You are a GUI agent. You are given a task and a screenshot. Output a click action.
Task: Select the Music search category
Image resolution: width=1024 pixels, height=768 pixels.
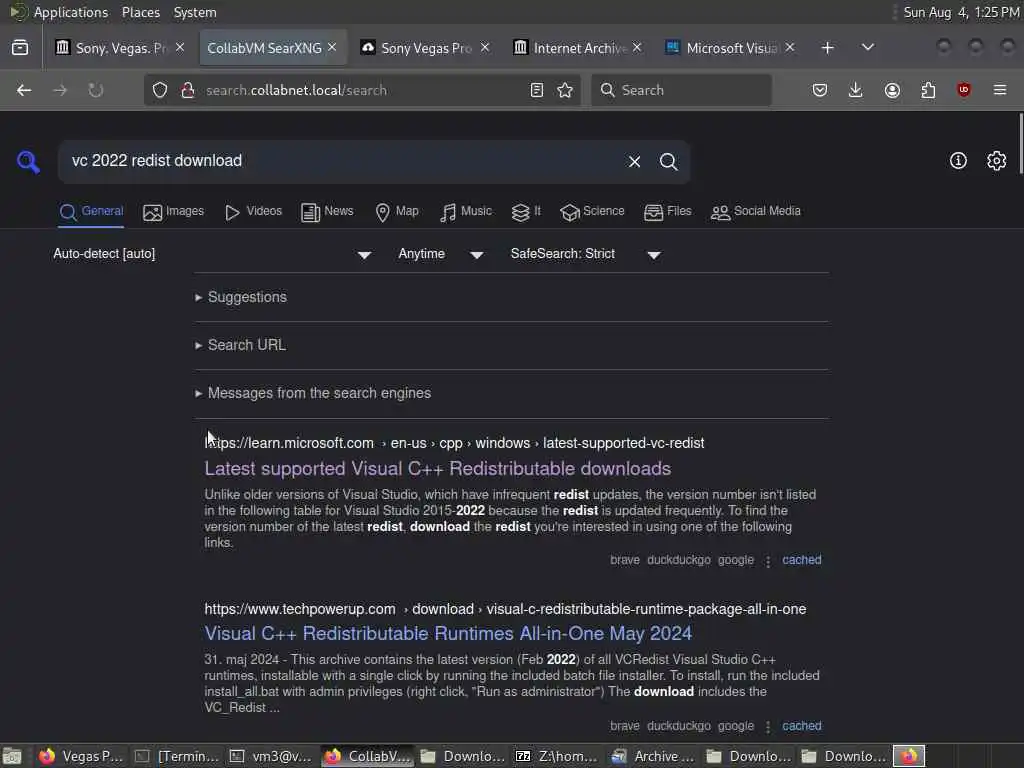click(466, 212)
